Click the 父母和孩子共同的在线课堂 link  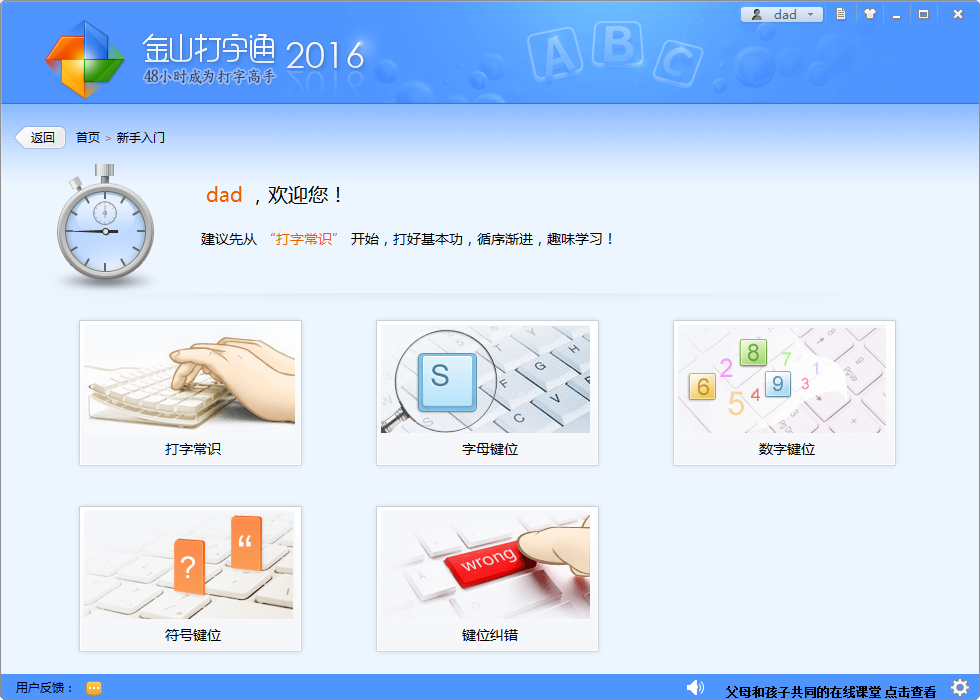tap(831, 692)
